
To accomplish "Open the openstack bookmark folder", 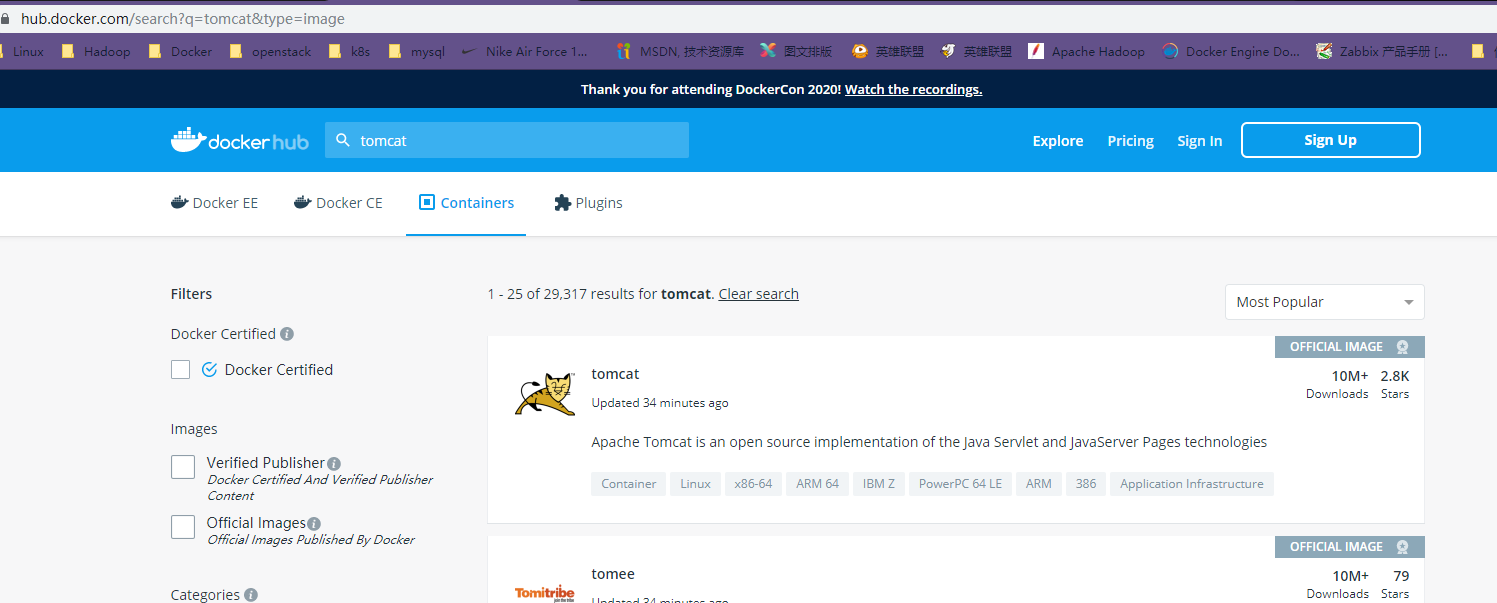I will point(270,51).
